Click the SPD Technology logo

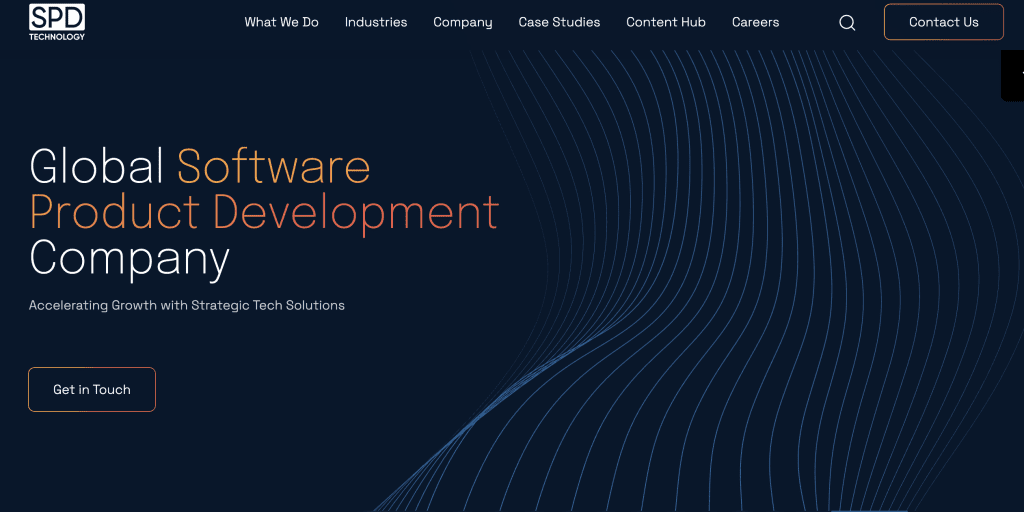(x=57, y=17)
